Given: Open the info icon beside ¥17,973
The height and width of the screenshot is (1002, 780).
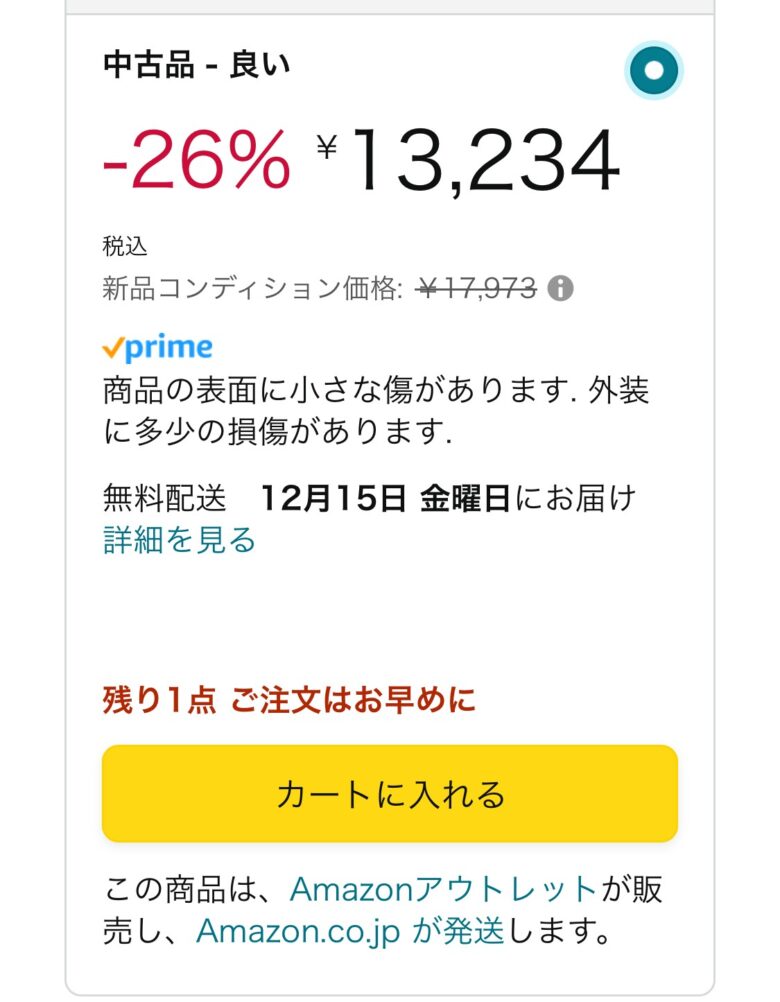Looking at the screenshot, I should coord(561,290).
